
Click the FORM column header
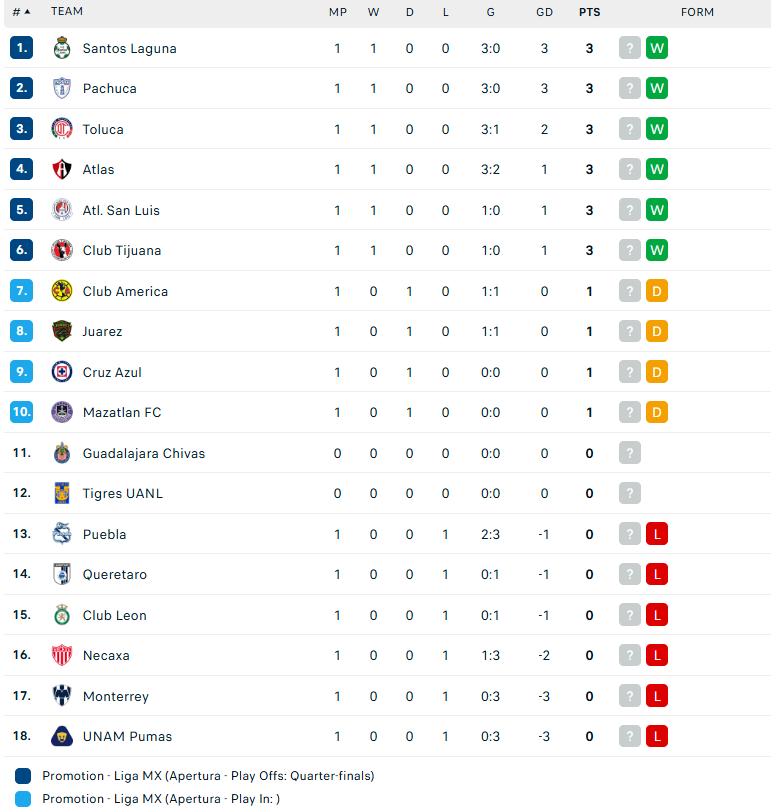[x=697, y=12]
